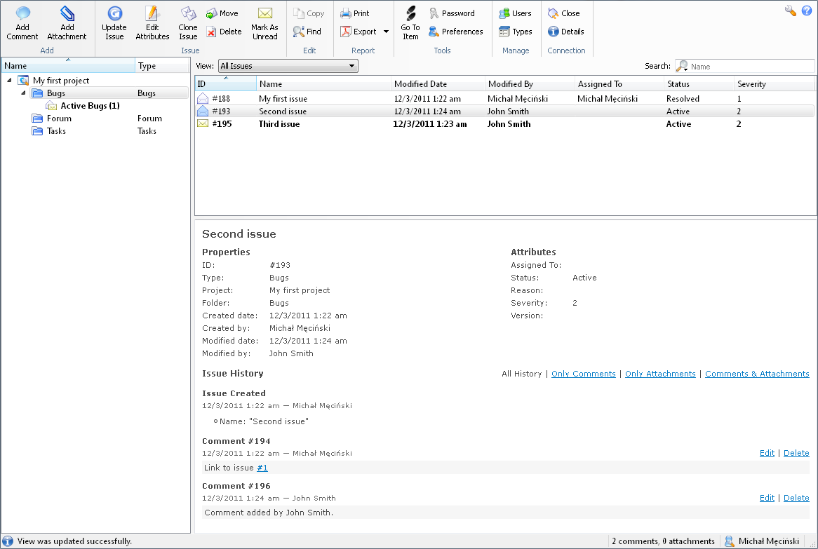Click the user icon in status bar

click(729, 541)
